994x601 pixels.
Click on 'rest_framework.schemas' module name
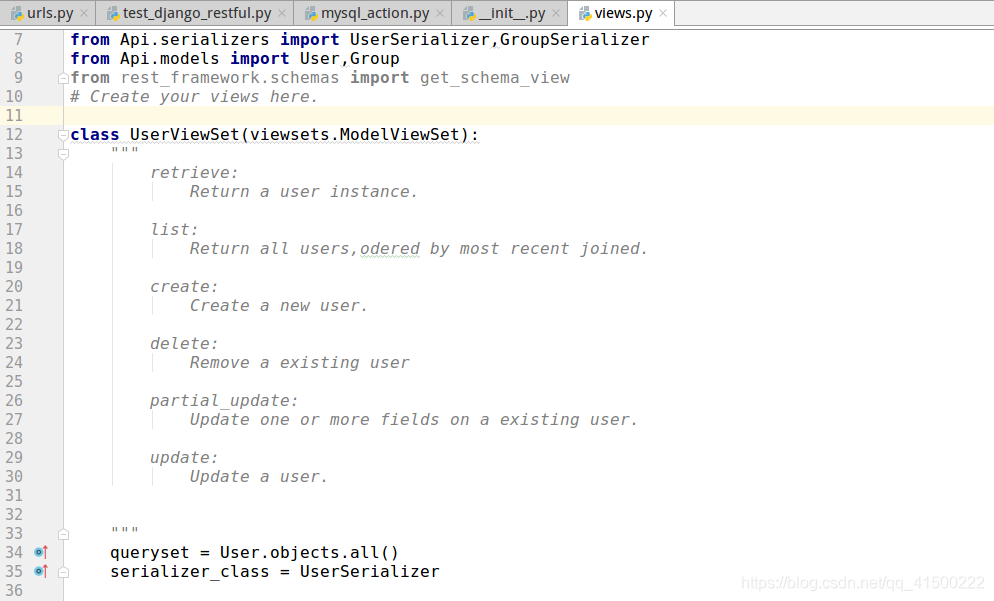(x=229, y=77)
